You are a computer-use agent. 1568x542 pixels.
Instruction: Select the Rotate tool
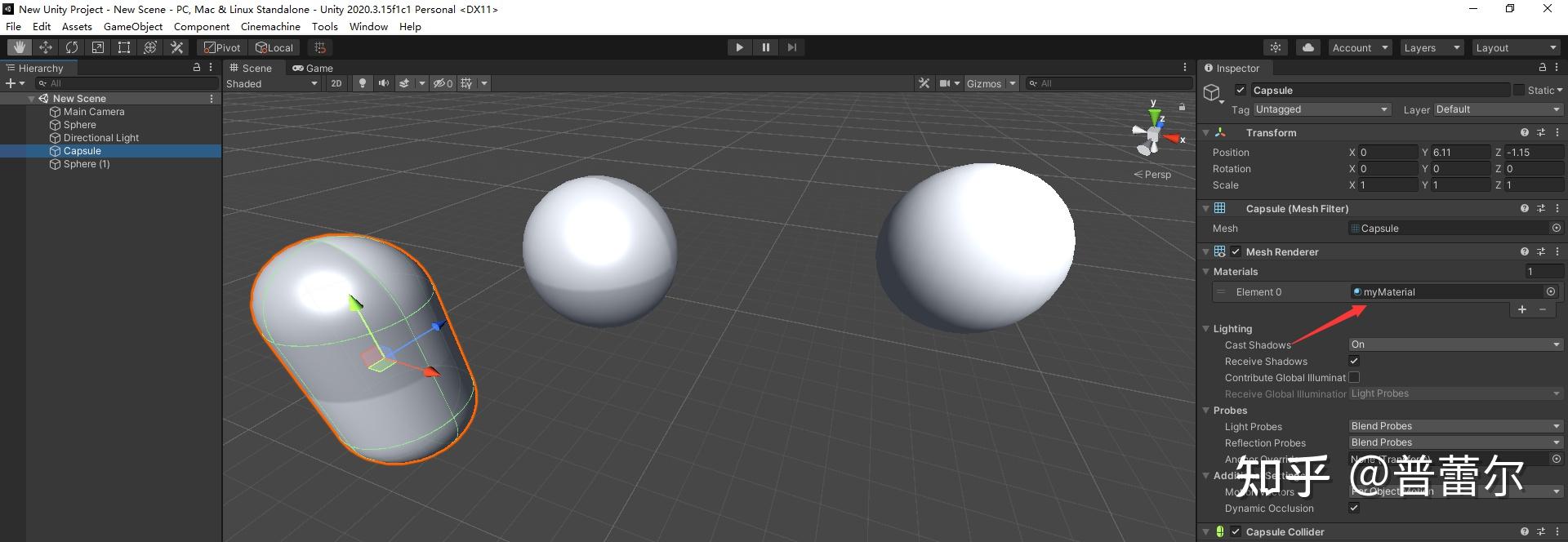(72, 47)
